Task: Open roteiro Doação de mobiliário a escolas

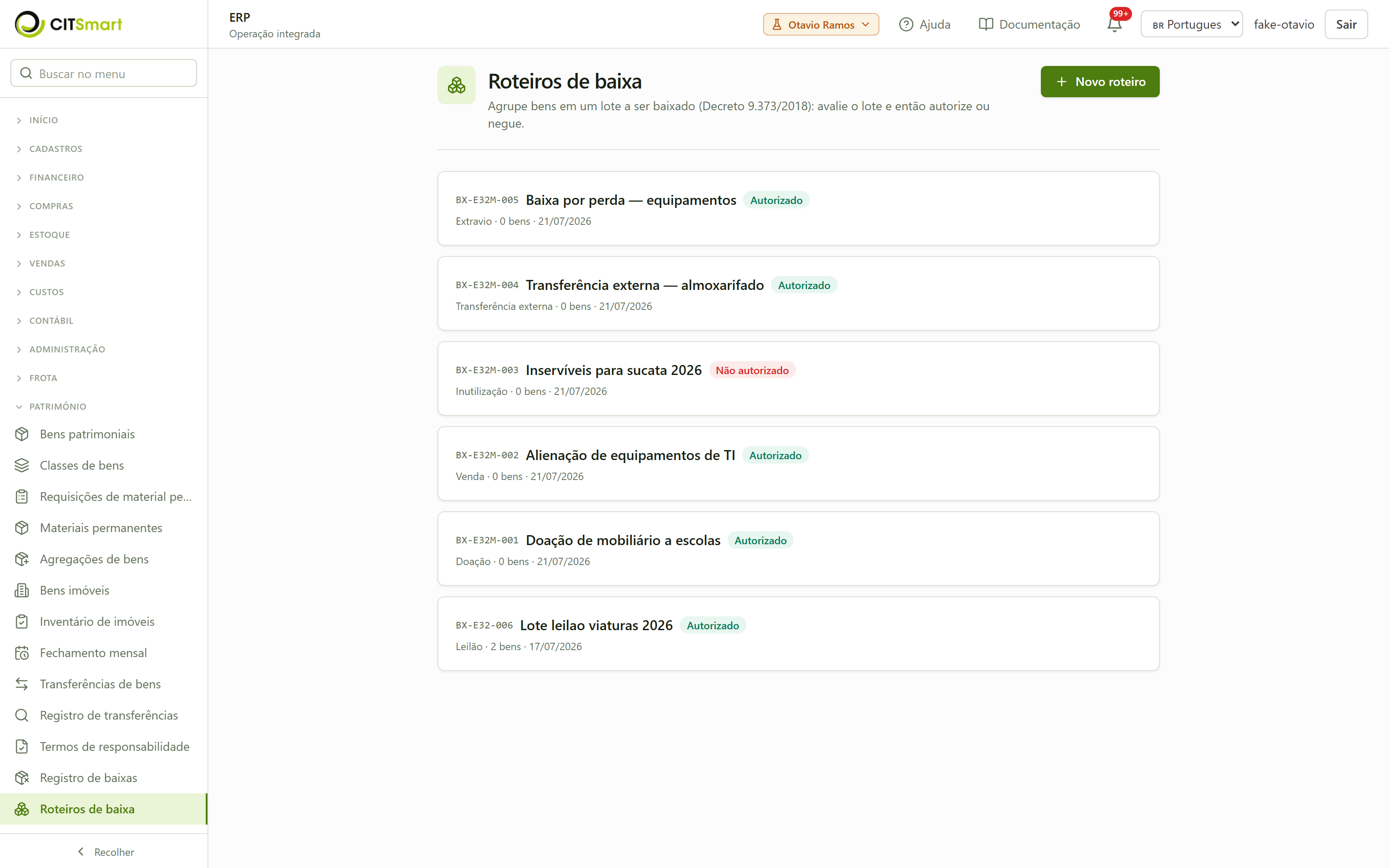Action: pos(798,549)
